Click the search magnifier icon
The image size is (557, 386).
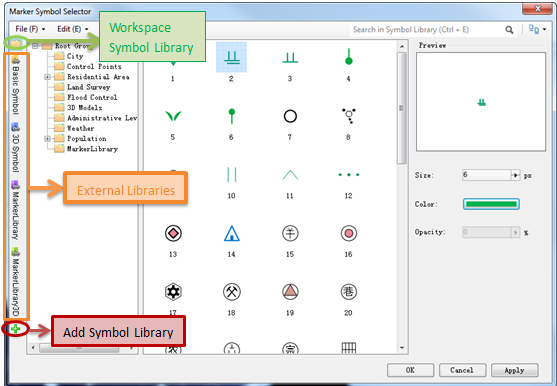pos(509,30)
